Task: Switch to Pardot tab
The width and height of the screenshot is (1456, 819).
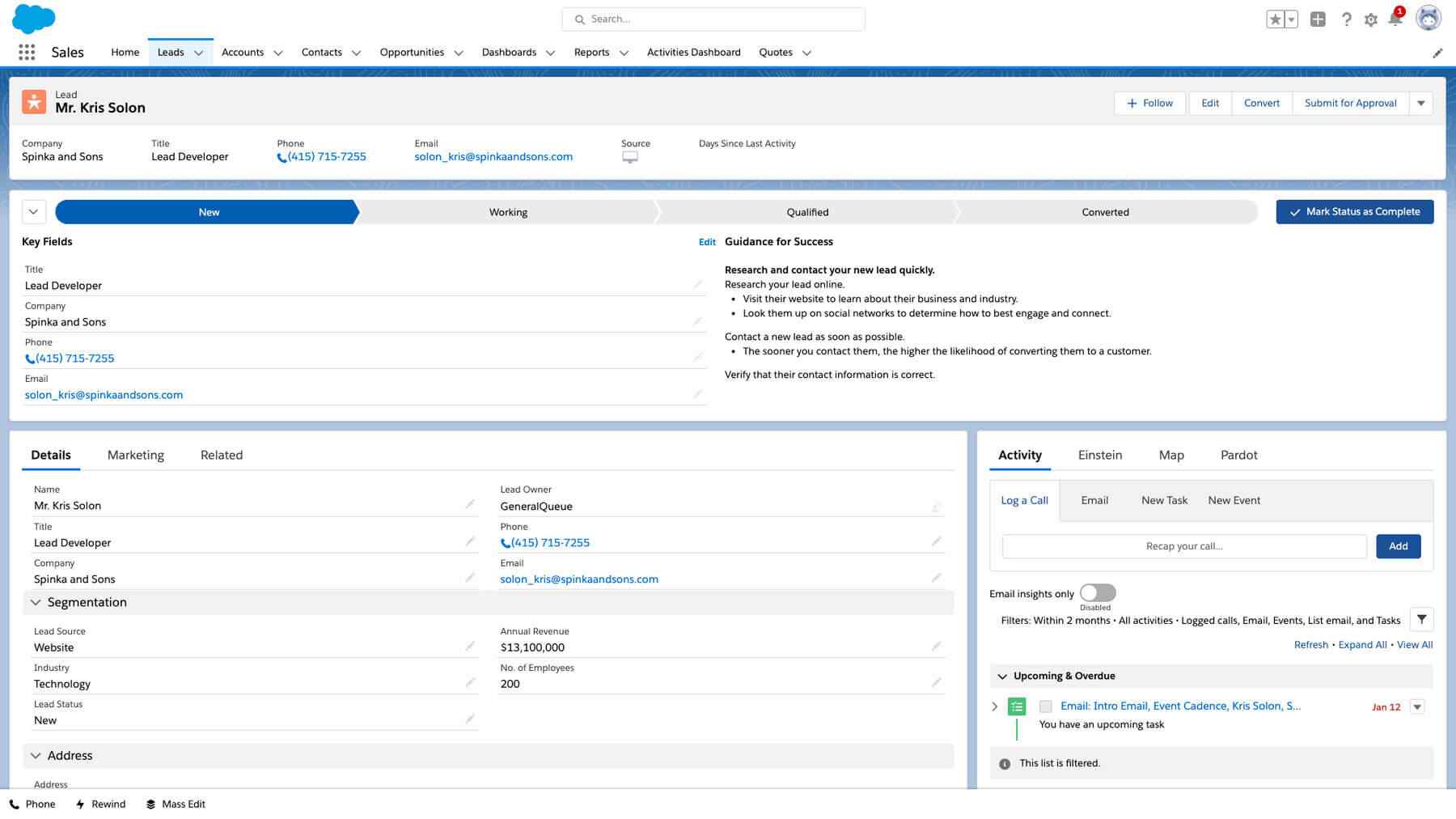Action: (x=1238, y=455)
